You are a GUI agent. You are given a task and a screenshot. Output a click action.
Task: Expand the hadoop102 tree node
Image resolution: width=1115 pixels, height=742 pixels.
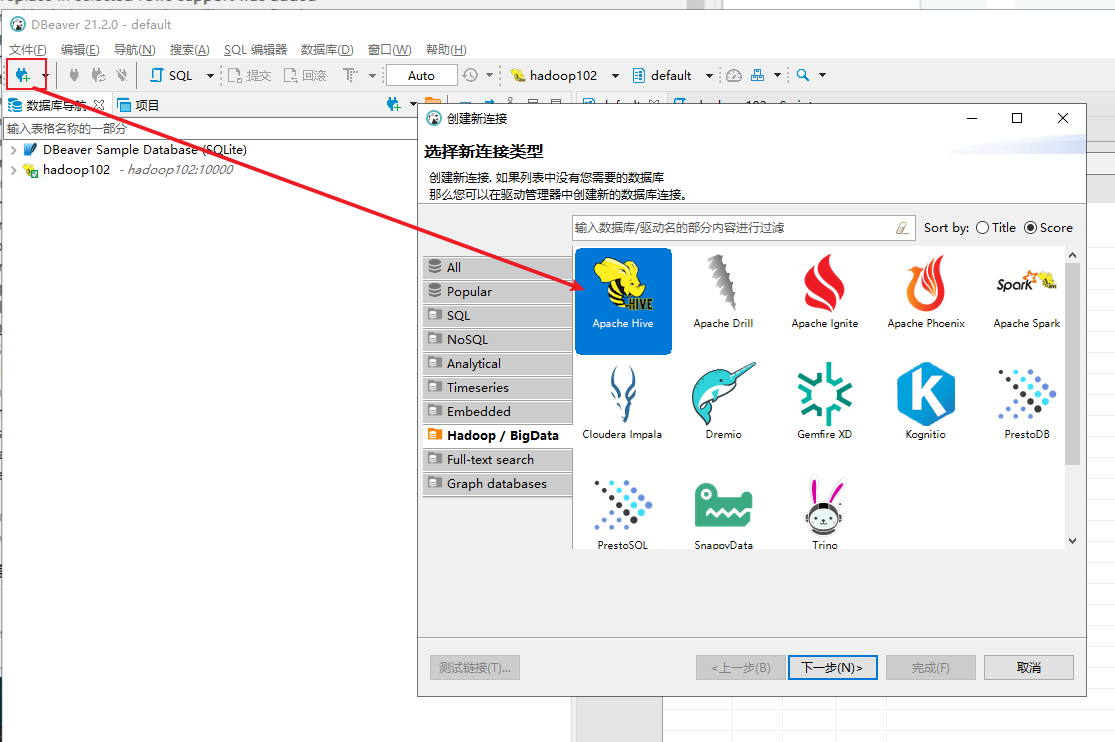point(14,170)
